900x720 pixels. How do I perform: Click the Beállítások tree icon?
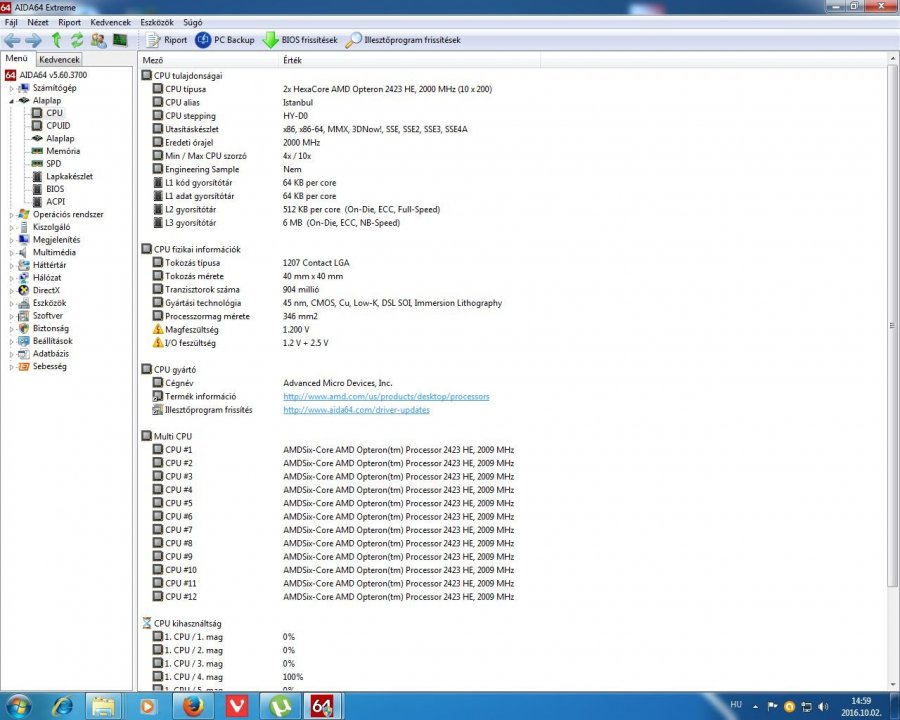(x=24, y=341)
